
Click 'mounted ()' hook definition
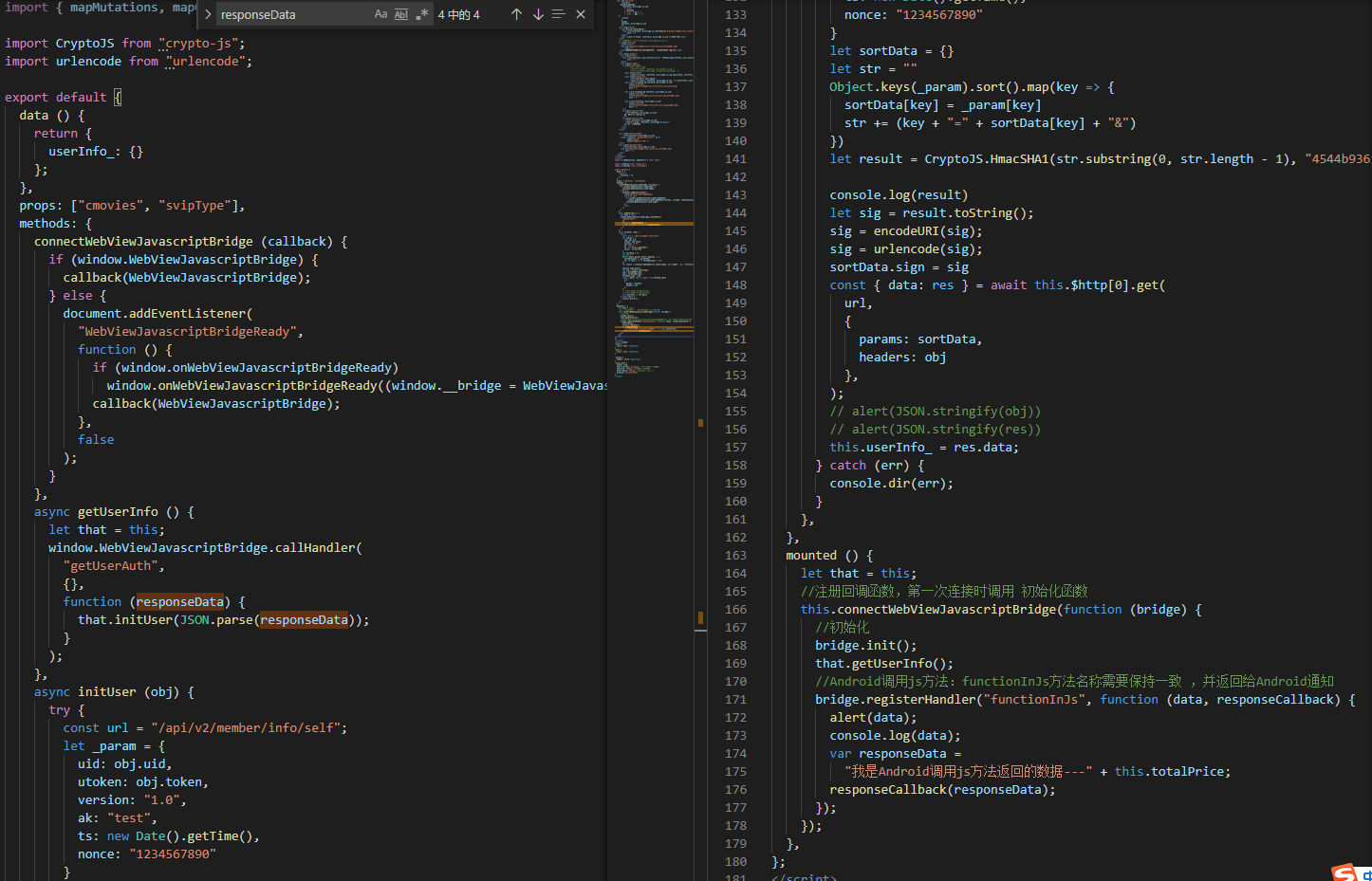click(823, 556)
